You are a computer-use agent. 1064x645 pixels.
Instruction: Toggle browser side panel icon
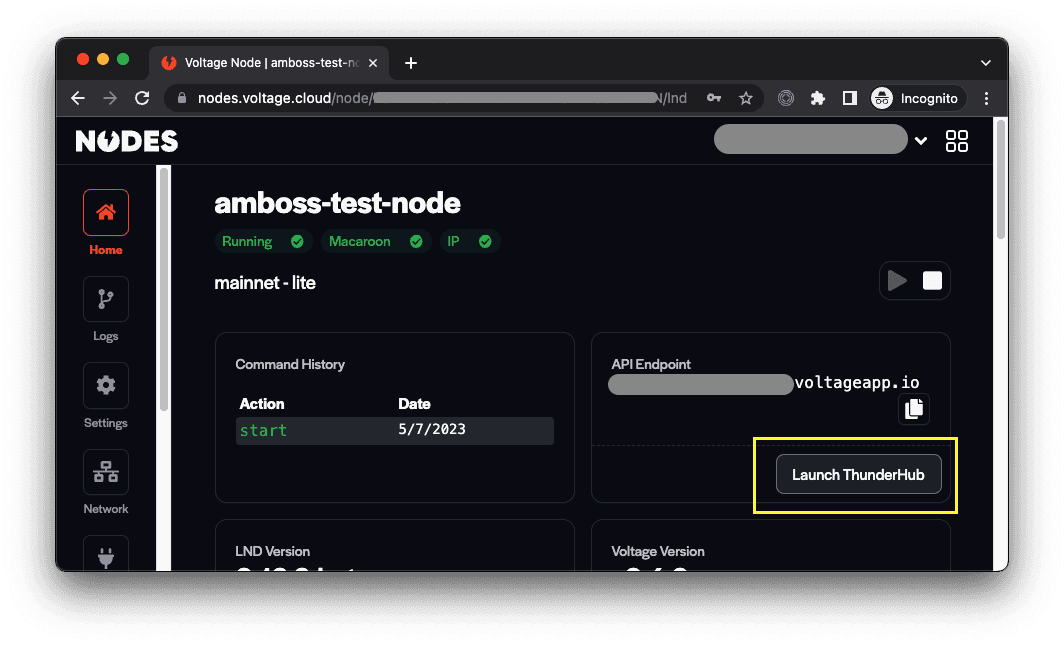(850, 98)
